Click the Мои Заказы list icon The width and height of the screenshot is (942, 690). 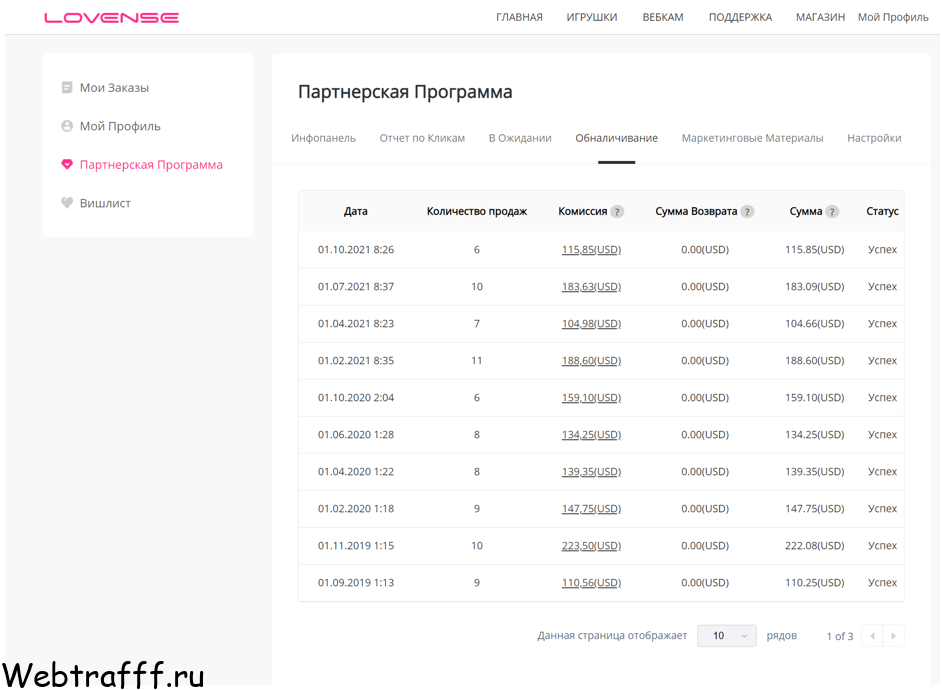tap(67, 88)
